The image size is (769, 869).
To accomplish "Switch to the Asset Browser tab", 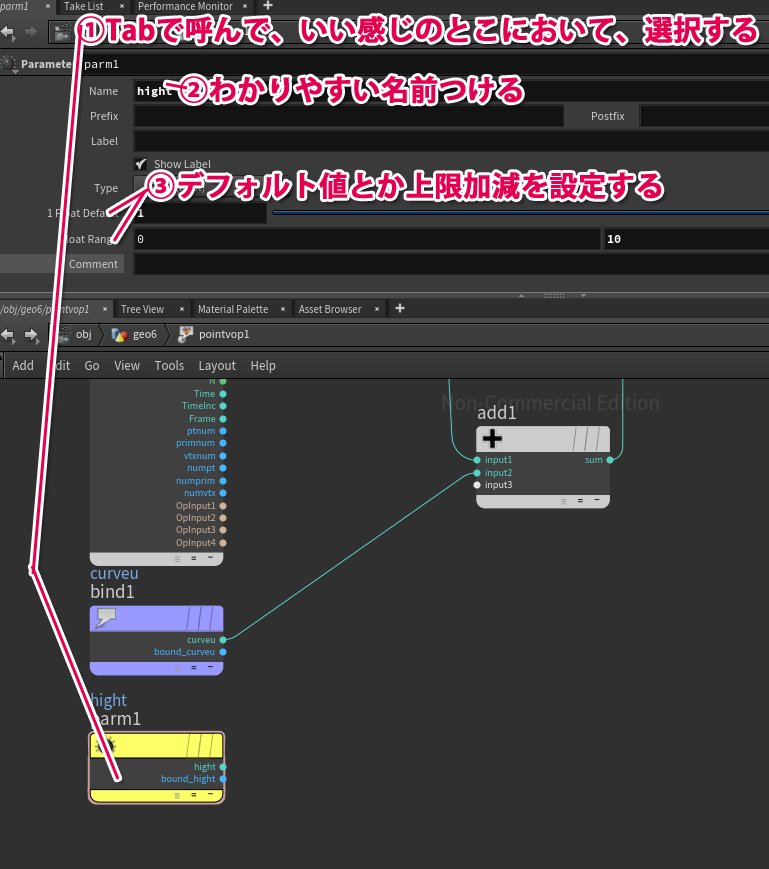I will click(330, 309).
